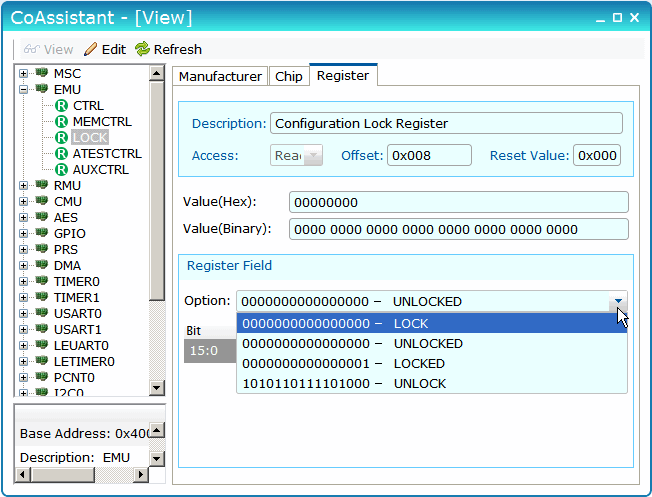Click the chip icon beside USART0
This screenshot has width=652, height=497.
(42, 313)
